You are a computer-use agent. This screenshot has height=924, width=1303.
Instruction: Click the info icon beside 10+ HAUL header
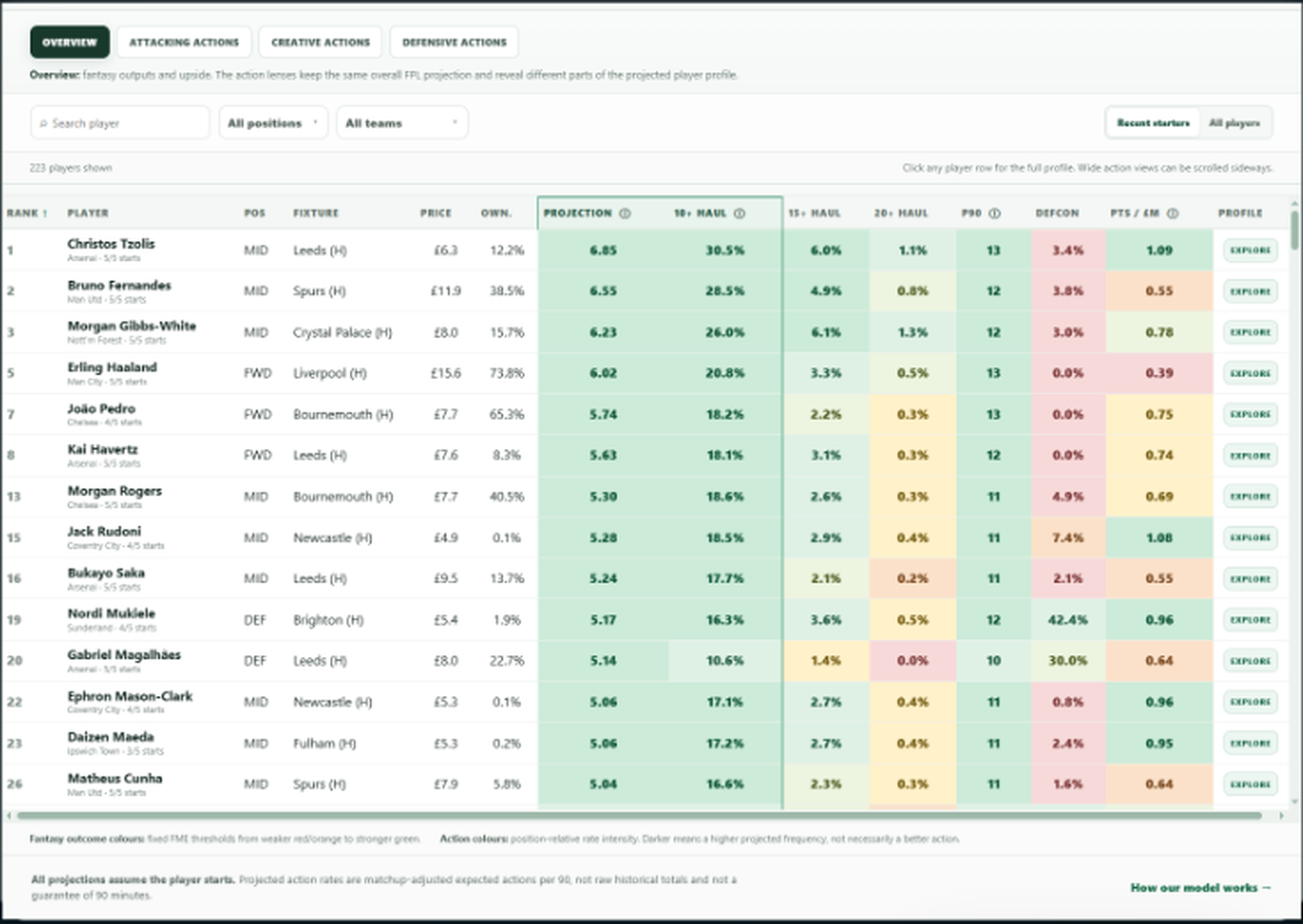[739, 213]
